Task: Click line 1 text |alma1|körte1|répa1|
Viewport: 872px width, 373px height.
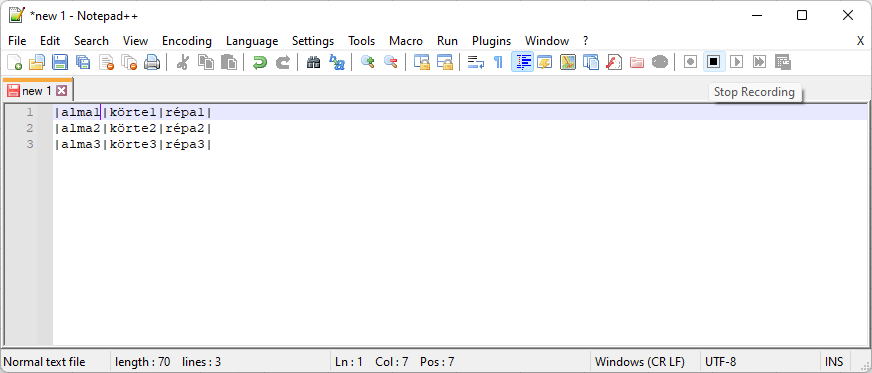Action: tap(133, 112)
